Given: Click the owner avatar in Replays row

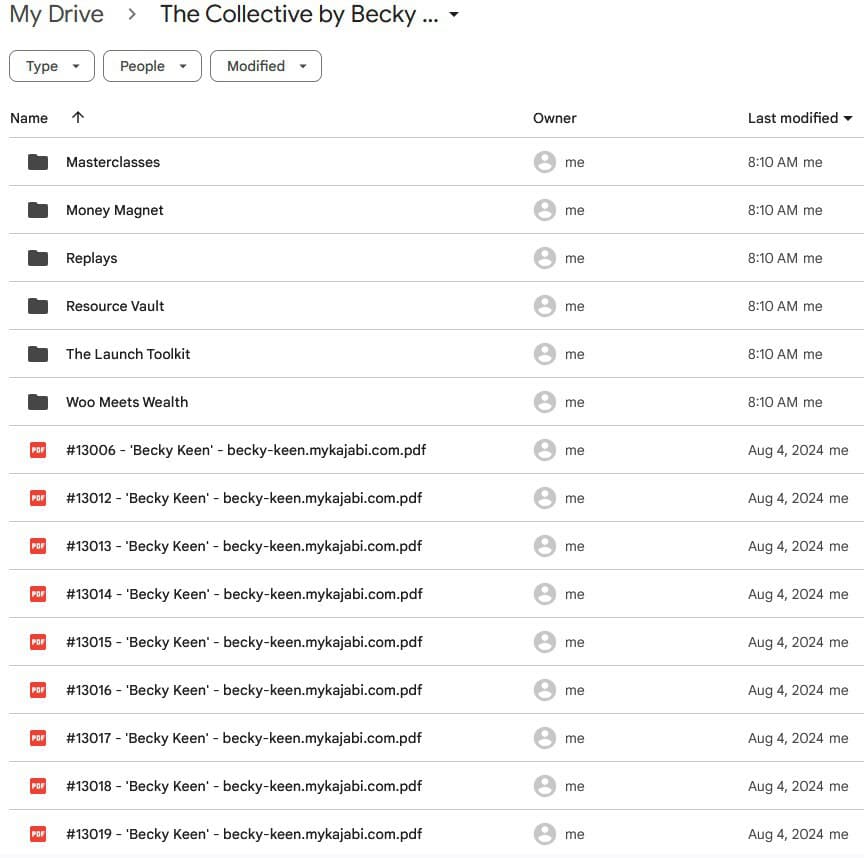Looking at the screenshot, I should coord(545,258).
